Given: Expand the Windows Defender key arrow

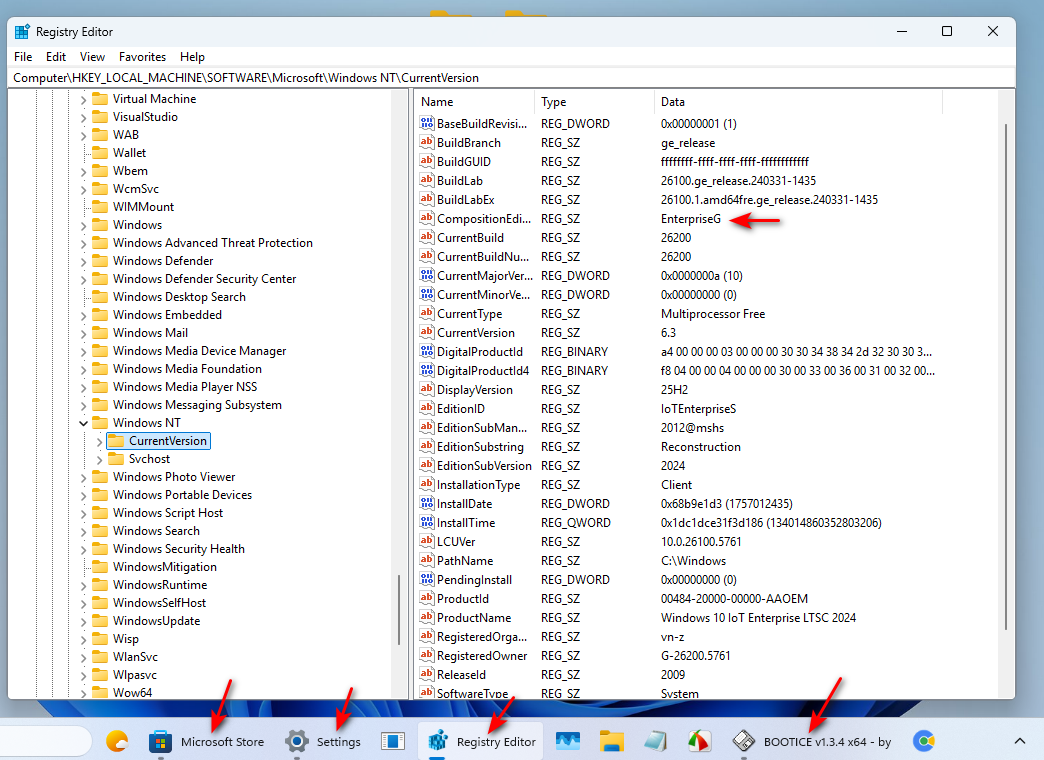Looking at the screenshot, I should [x=83, y=261].
